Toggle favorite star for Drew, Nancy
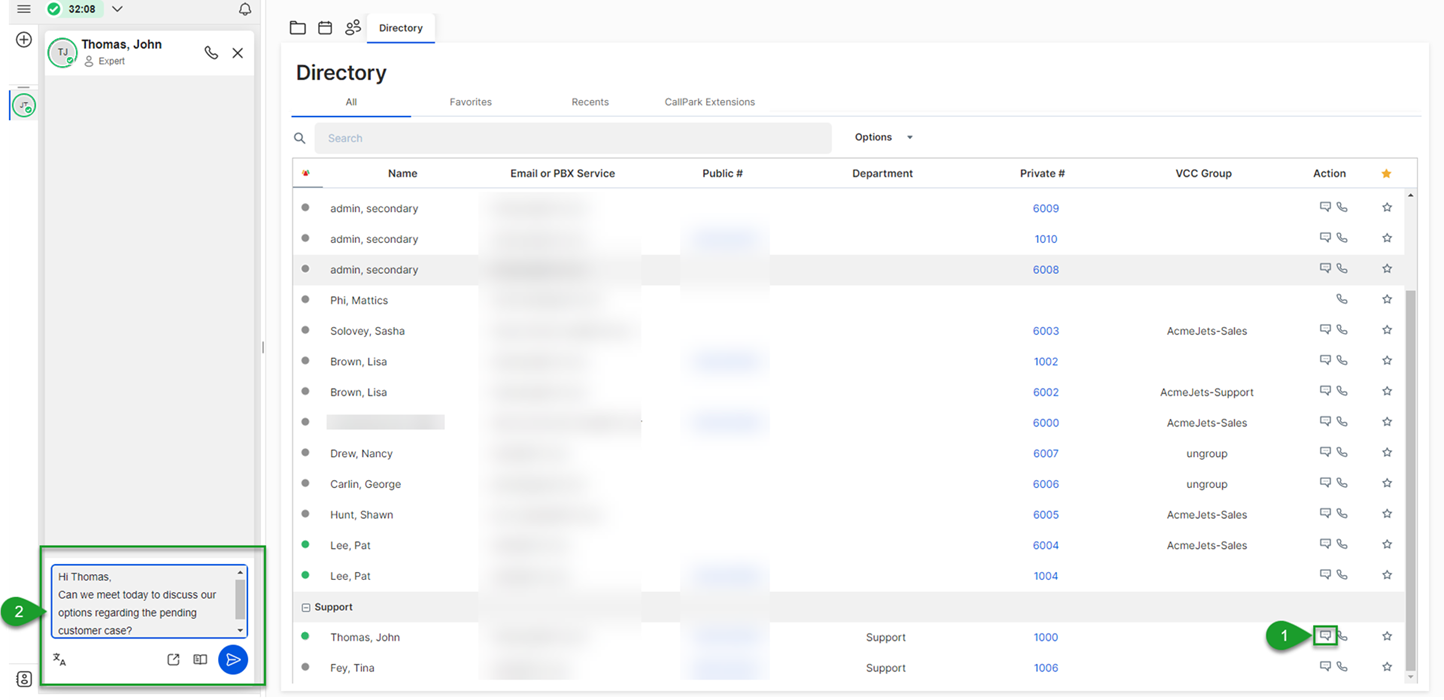 [1387, 453]
